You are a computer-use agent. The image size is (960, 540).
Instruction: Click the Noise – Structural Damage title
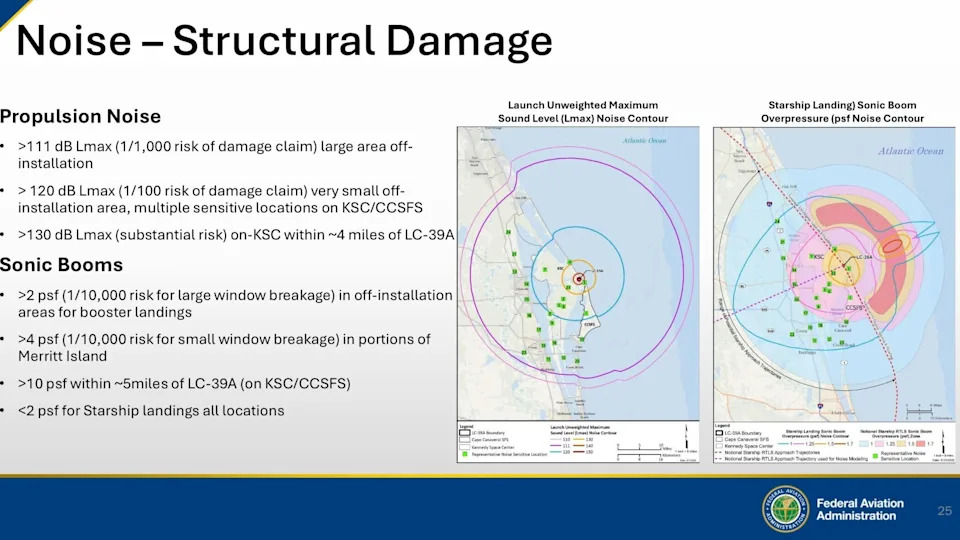(x=284, y=40)
